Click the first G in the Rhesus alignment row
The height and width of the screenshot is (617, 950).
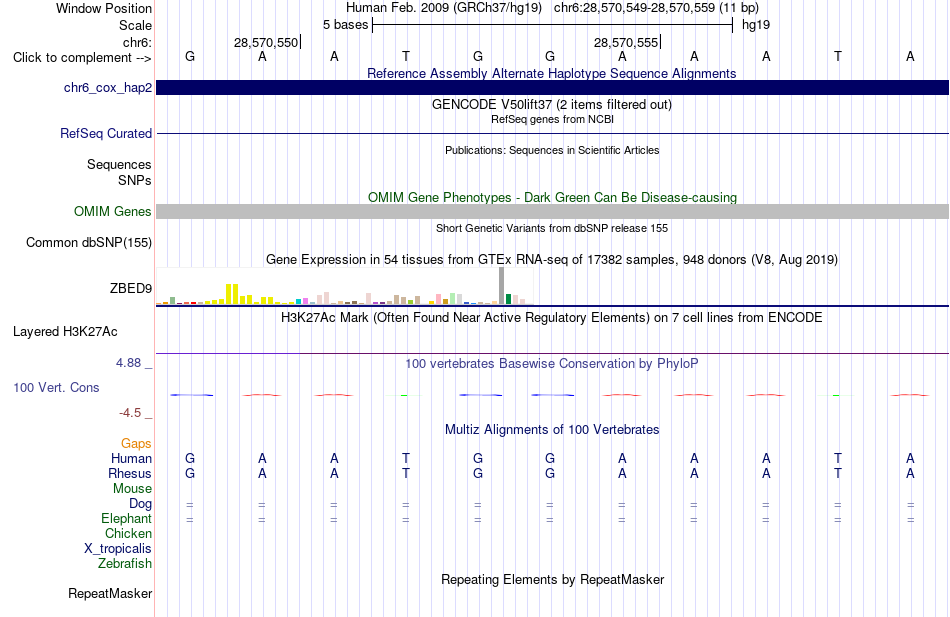190,473
